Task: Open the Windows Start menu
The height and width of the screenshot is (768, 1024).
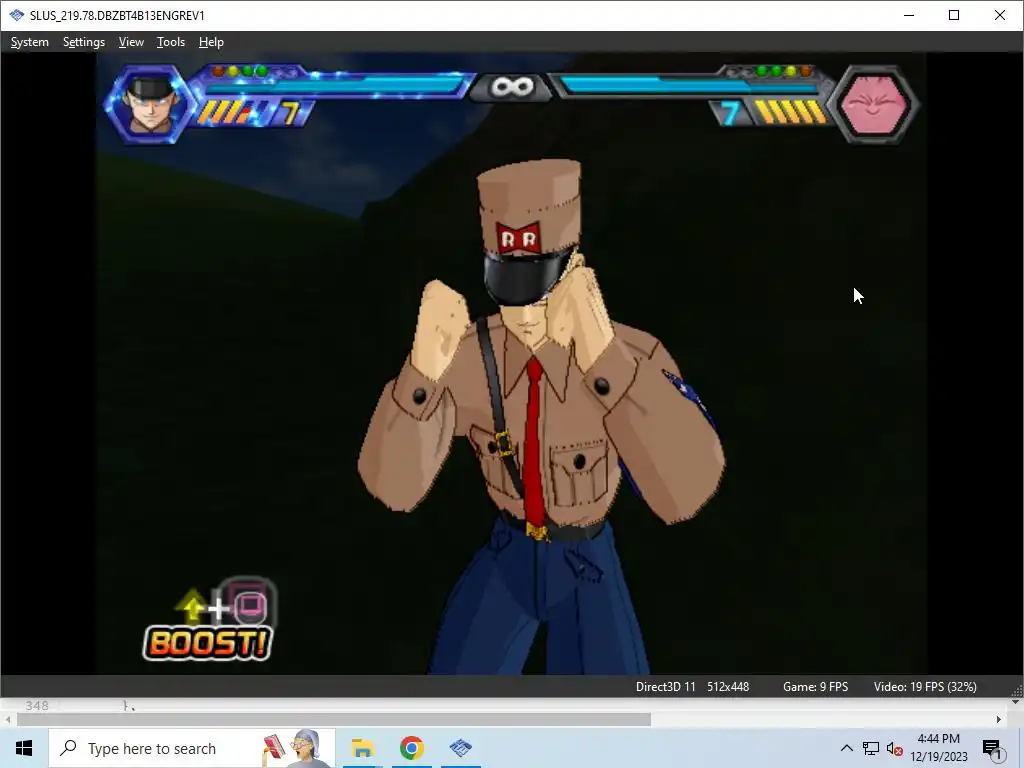Action: 24,748
